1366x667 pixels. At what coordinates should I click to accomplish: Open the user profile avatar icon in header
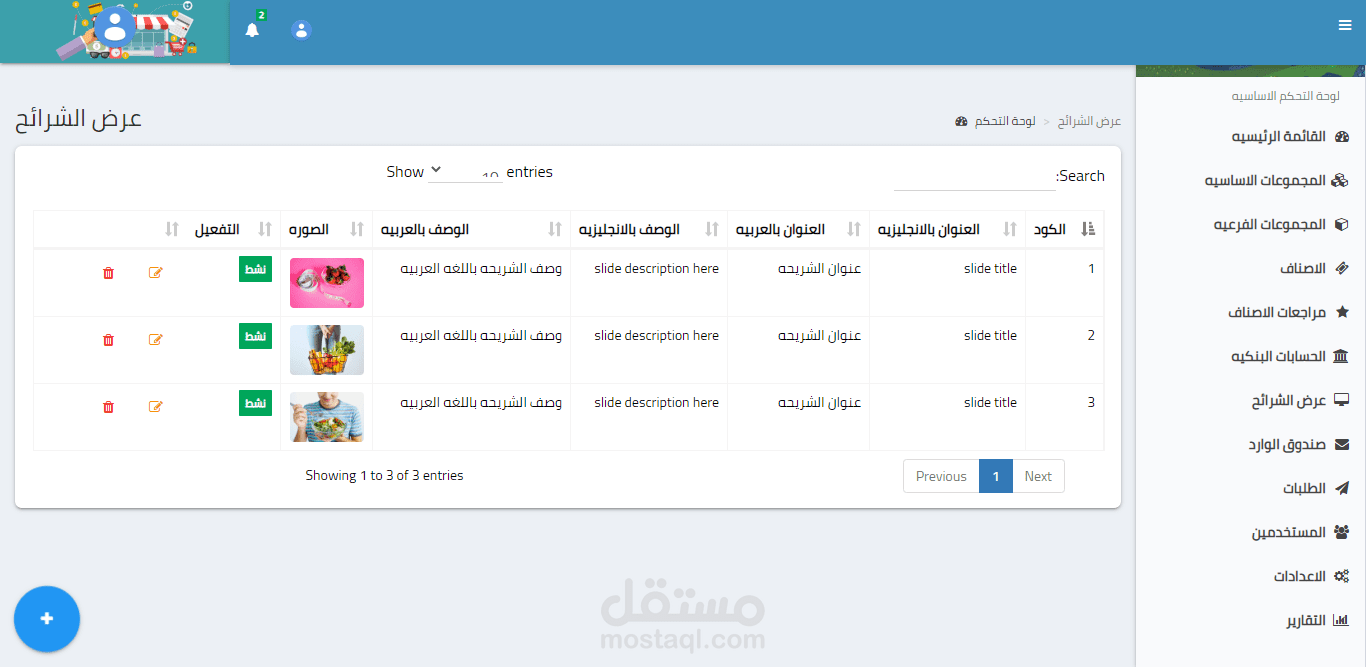point(301,30)
